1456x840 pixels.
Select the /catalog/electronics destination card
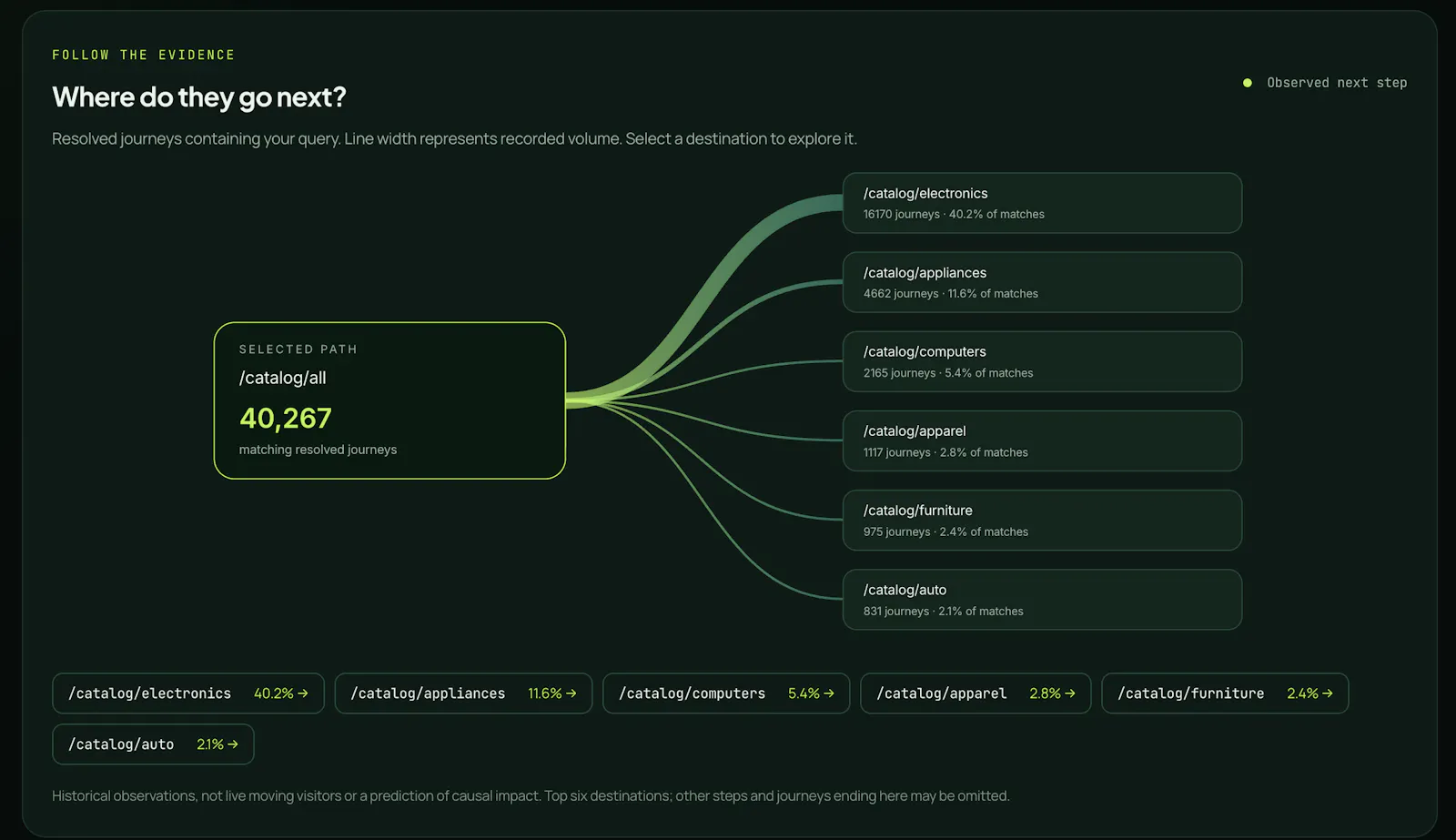coord(1042,203)
